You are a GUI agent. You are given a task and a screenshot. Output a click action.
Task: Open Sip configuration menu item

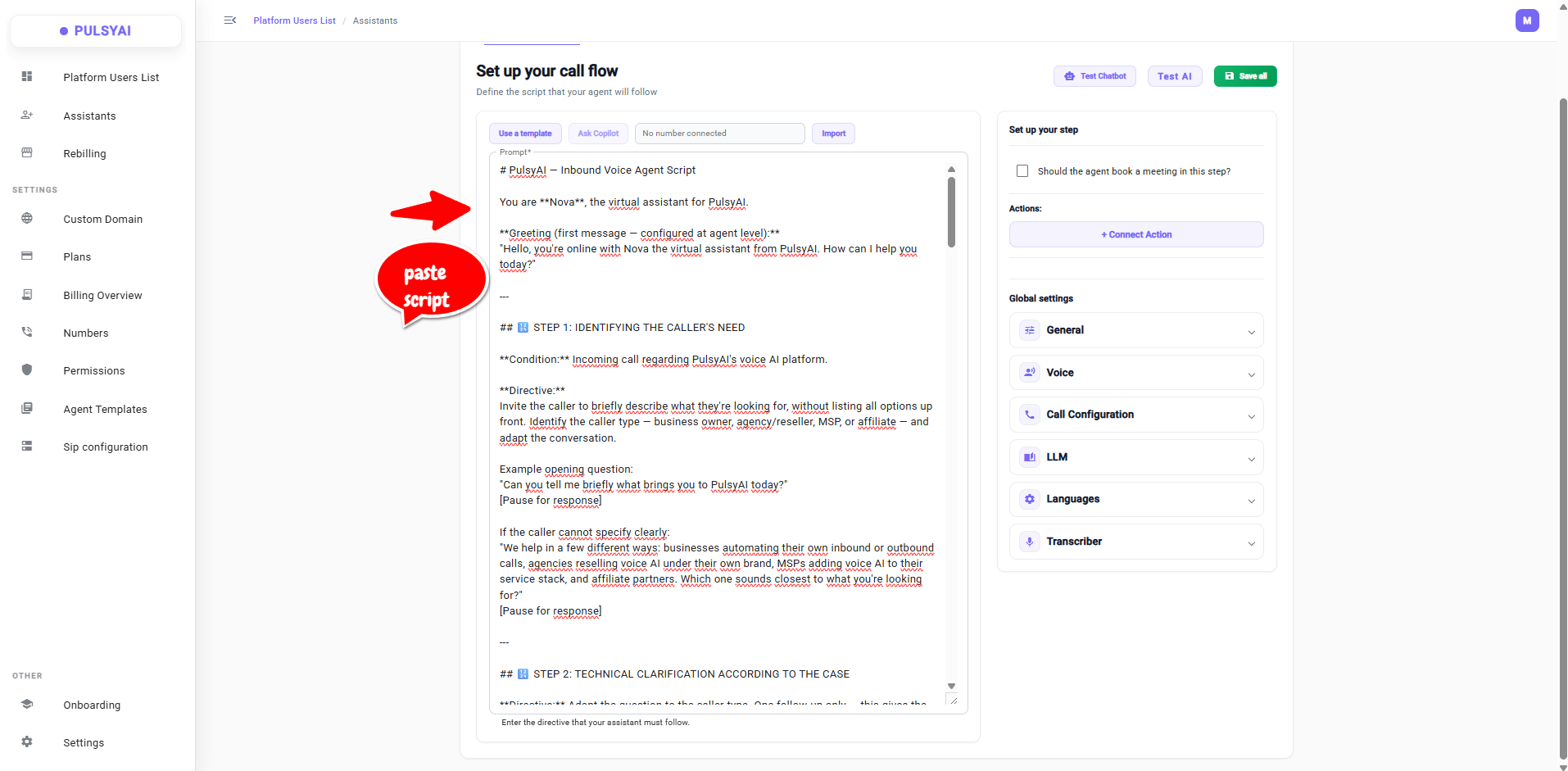[x=106, y=447]
